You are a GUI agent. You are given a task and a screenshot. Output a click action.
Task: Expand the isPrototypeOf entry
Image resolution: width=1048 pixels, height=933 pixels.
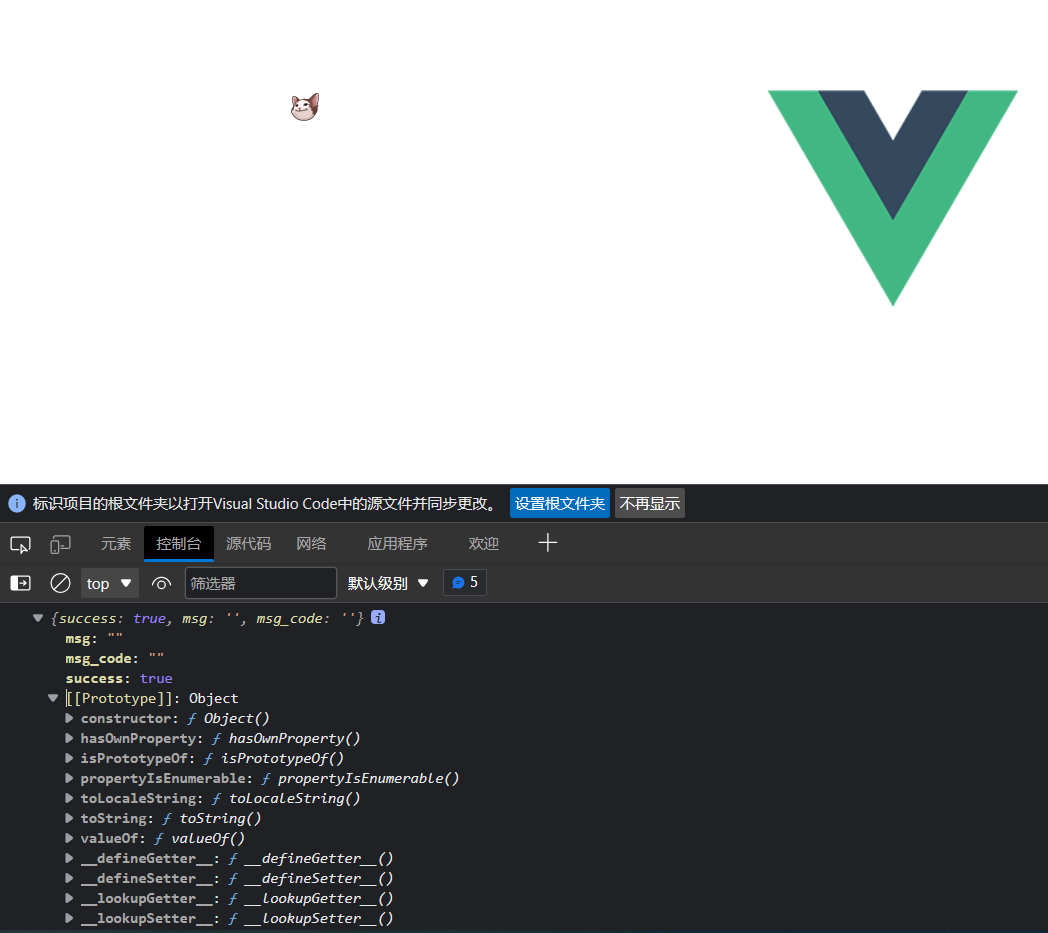(69, 758)
